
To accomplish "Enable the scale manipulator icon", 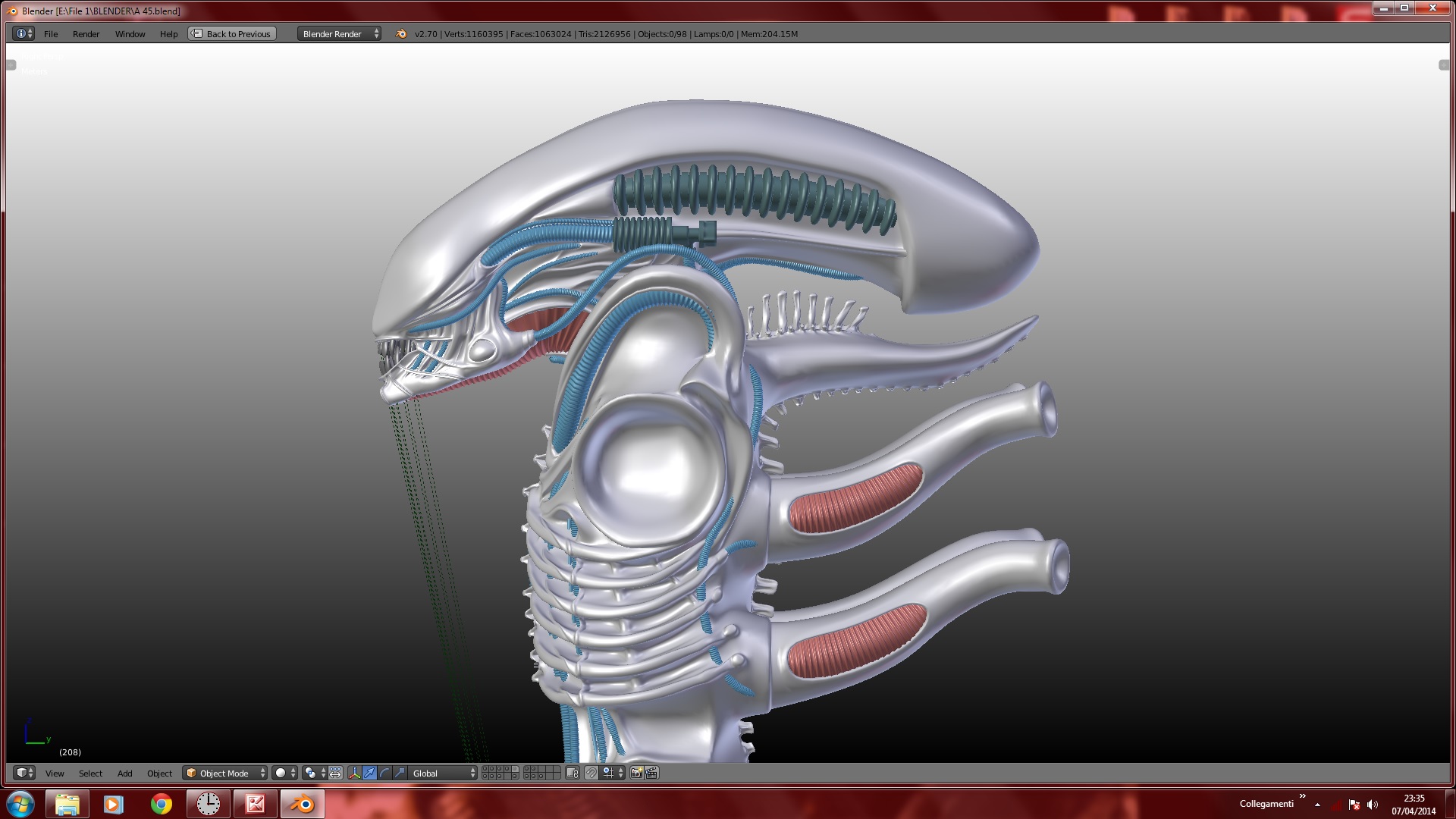I will 400,773.
